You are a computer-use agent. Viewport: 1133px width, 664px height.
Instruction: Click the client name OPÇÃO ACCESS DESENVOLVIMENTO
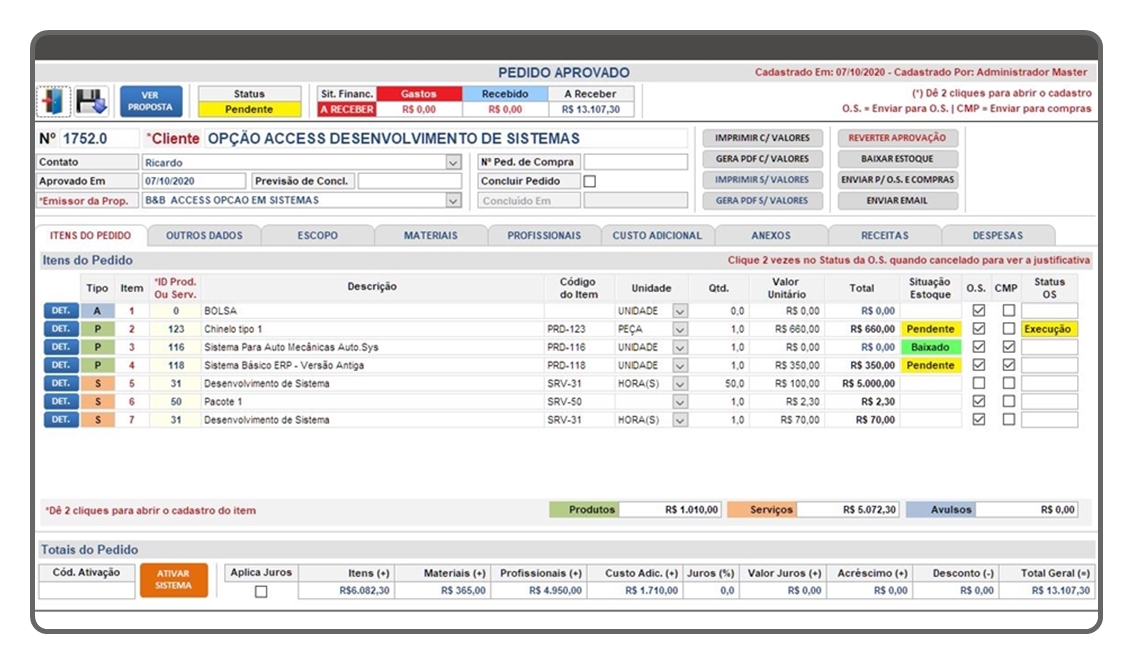pos(394,139)
